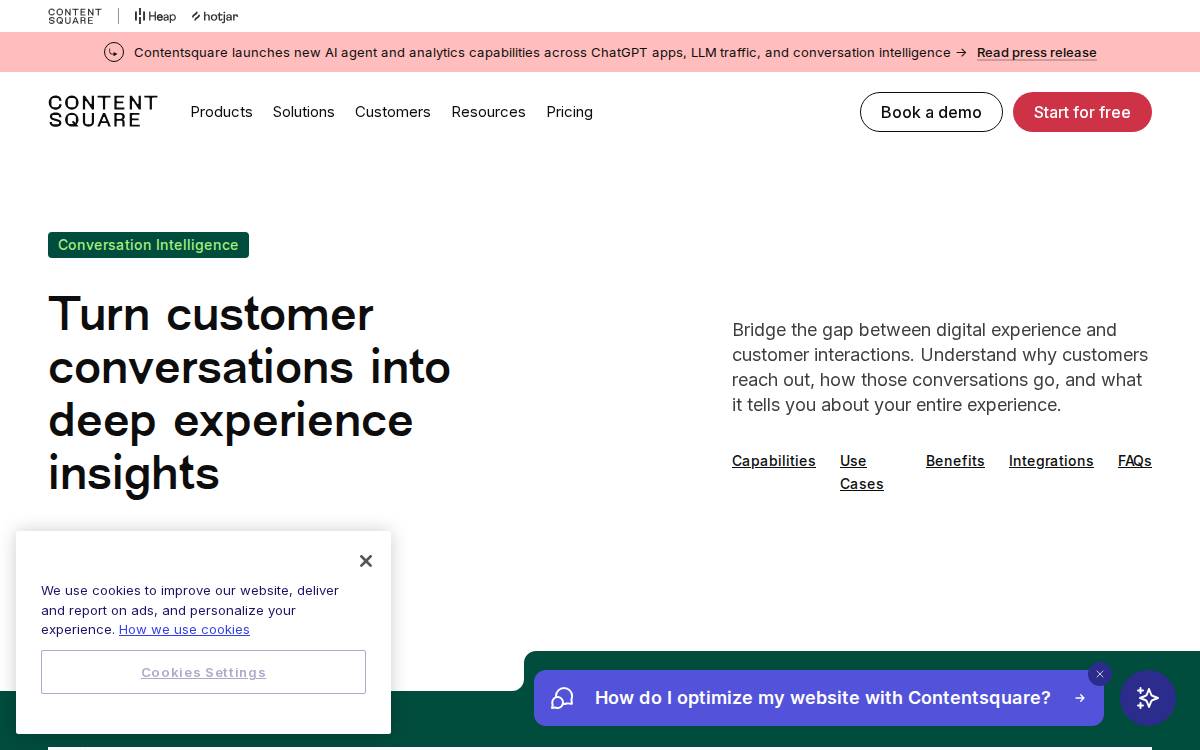The width and height of the screenshot is (1200, 750).
Task: Jump to the Capabilities section
Action: [774, 461]
